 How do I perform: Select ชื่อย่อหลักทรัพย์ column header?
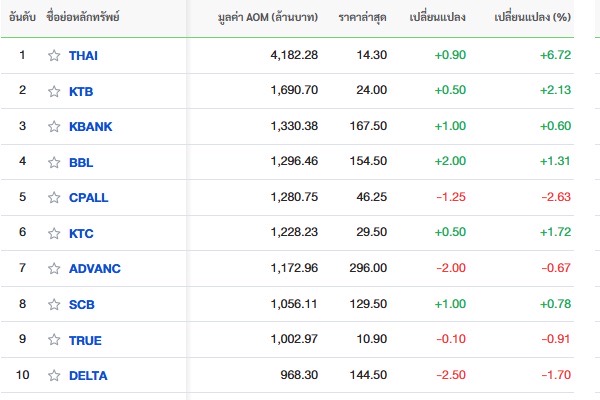click(83, 17)
